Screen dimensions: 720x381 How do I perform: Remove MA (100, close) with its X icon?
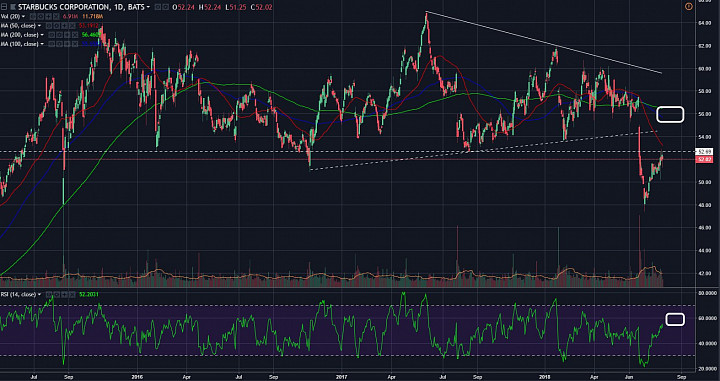pos(75,44)
